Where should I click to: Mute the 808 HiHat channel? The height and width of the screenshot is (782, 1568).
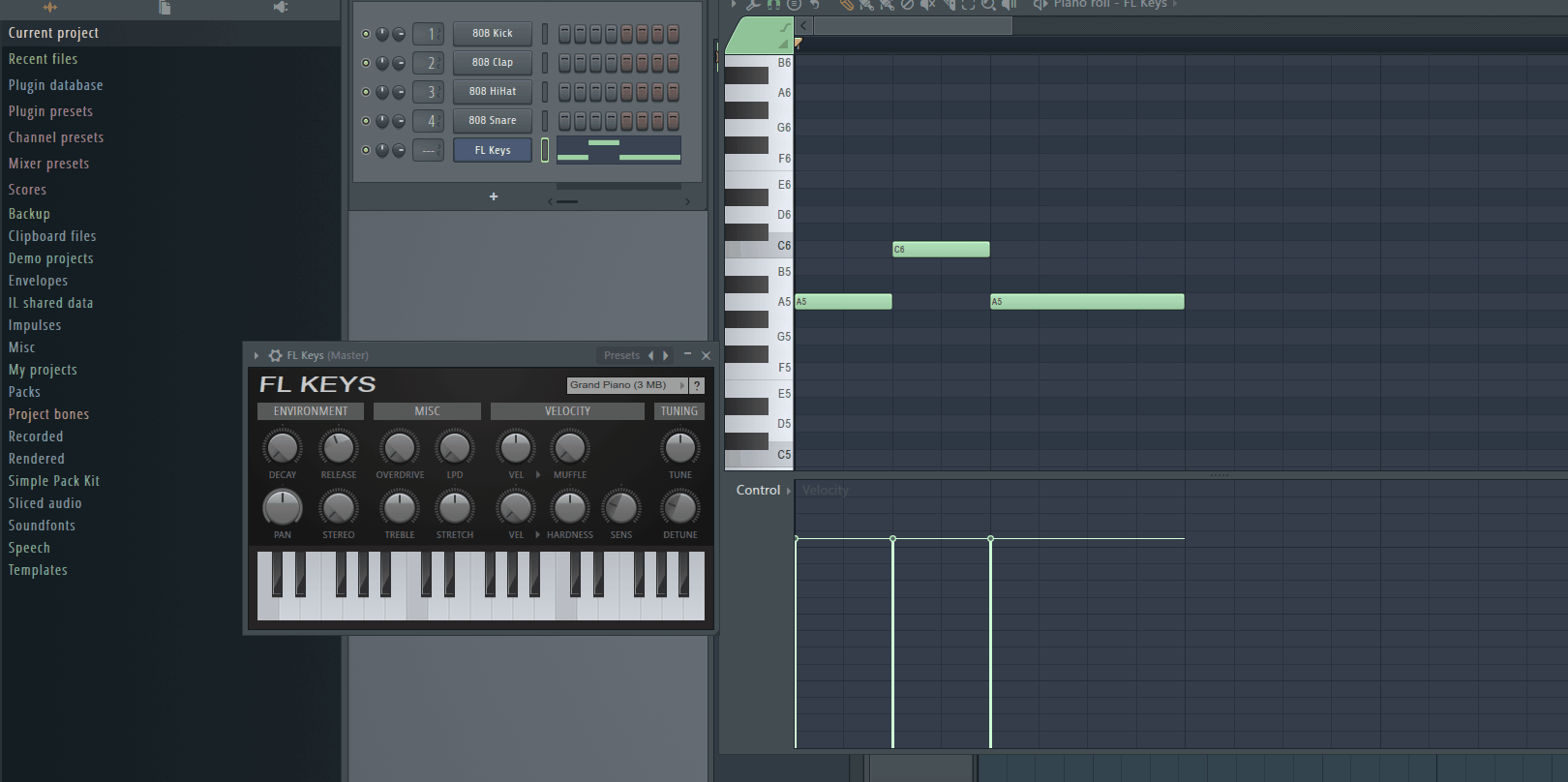tap(366, 92)
